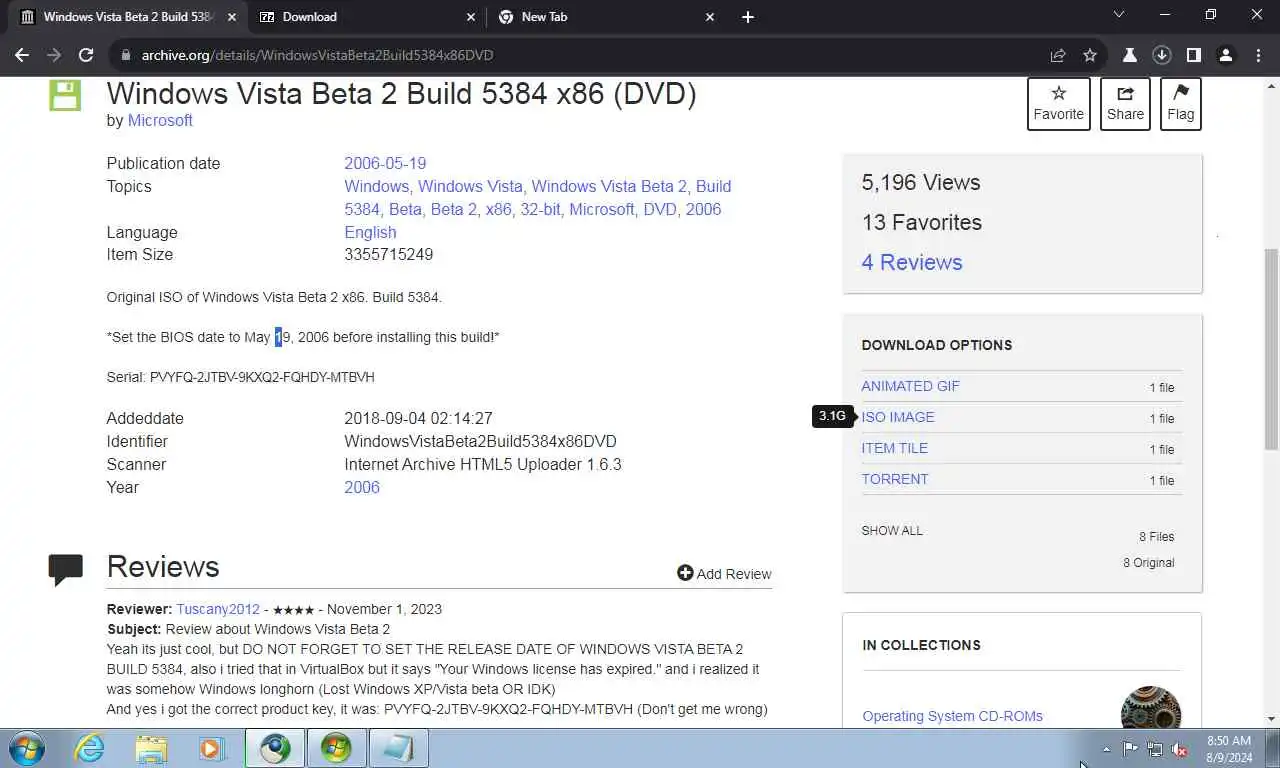Screen dimensions: 1280x768
Task: Open the 2006-05-19 publication date link
Action: pos(385,163)
